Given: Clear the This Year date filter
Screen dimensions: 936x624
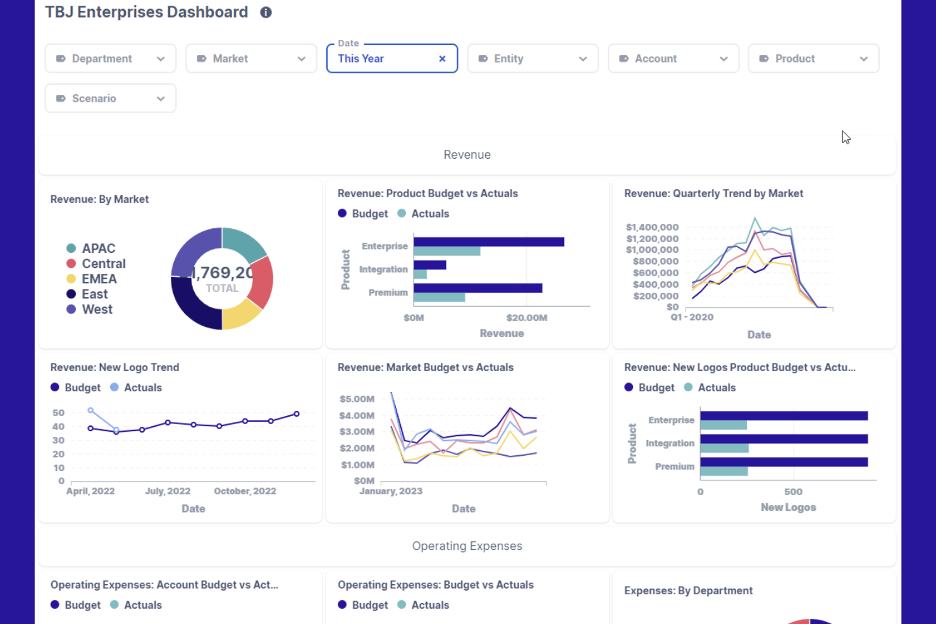Looking at the screenshot, I should [x=442, y=59].
